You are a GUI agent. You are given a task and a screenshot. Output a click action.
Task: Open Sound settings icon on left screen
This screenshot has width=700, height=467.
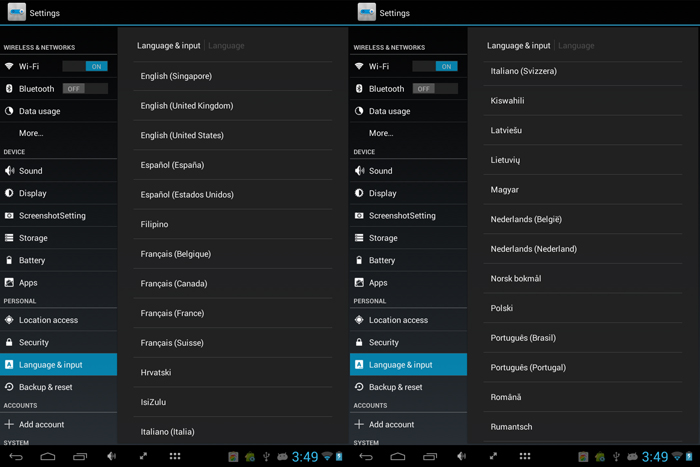pyautogui.click(x=9, y=171)
